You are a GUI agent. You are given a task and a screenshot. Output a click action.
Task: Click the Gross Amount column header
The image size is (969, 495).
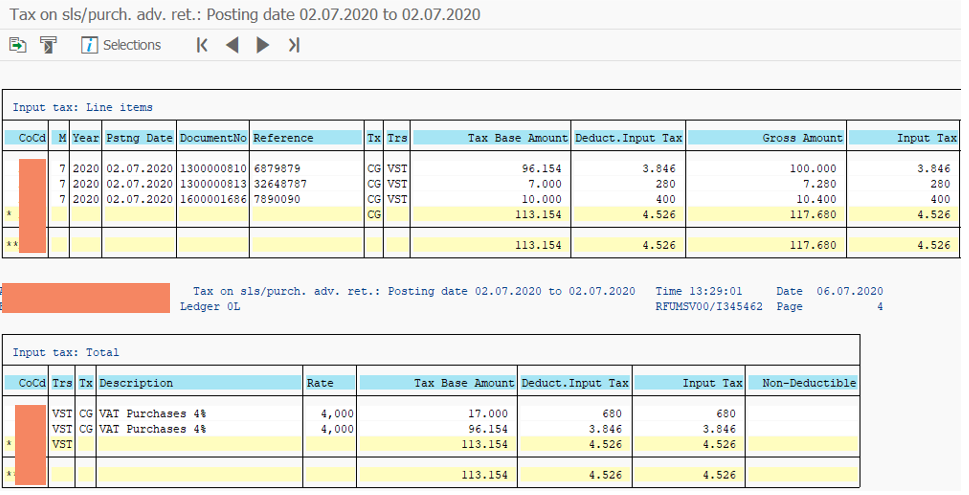tap(766, 138)
